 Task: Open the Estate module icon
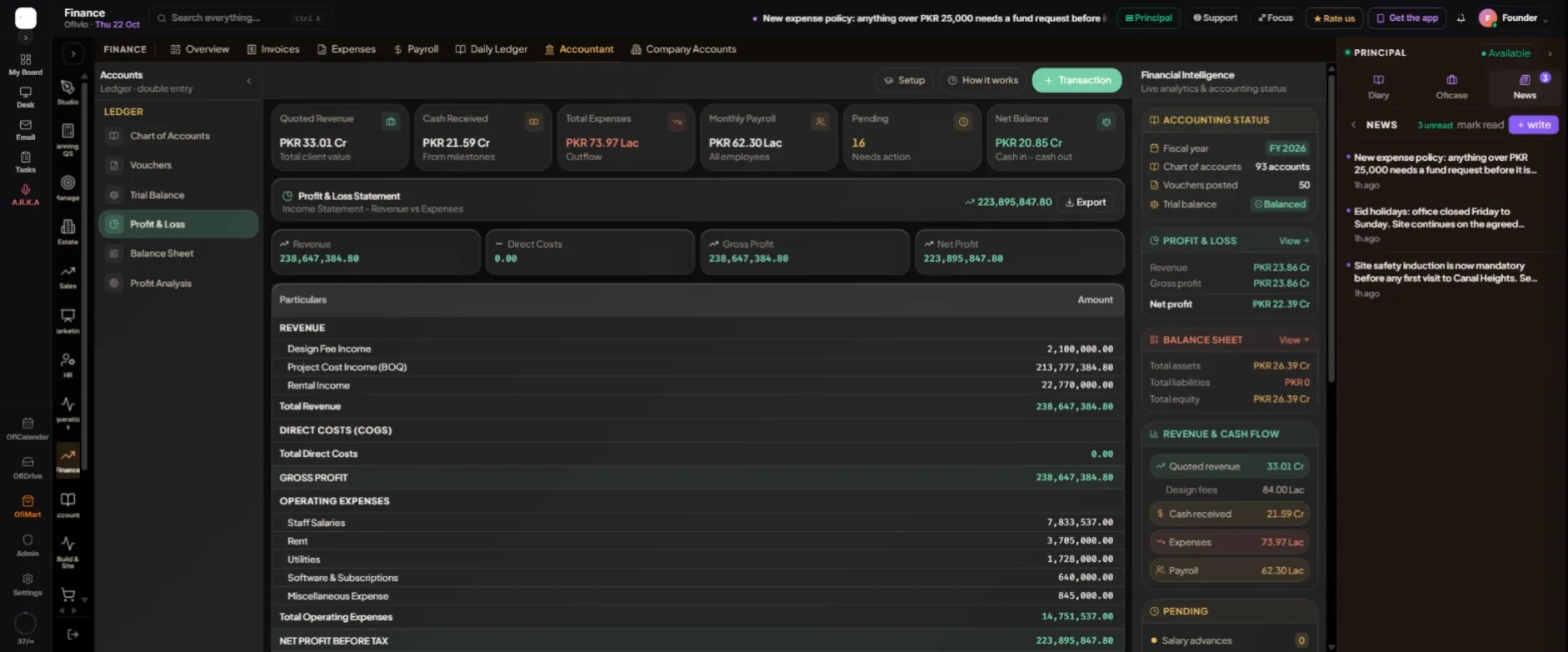pos(67,231)
